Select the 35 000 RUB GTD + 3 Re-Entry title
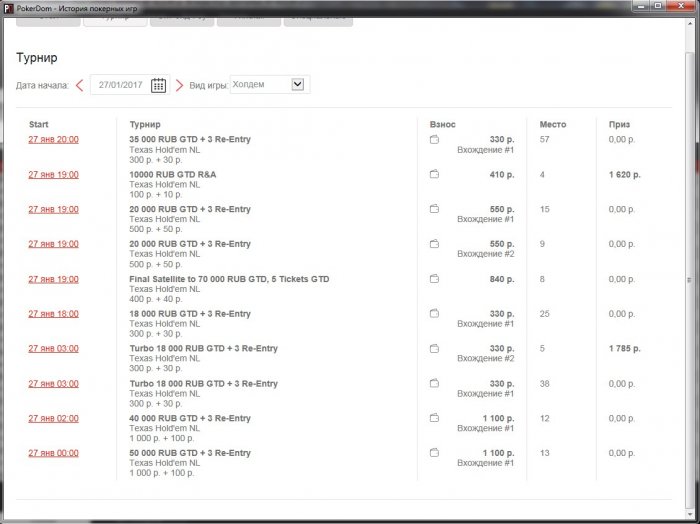 click(190, 139)
